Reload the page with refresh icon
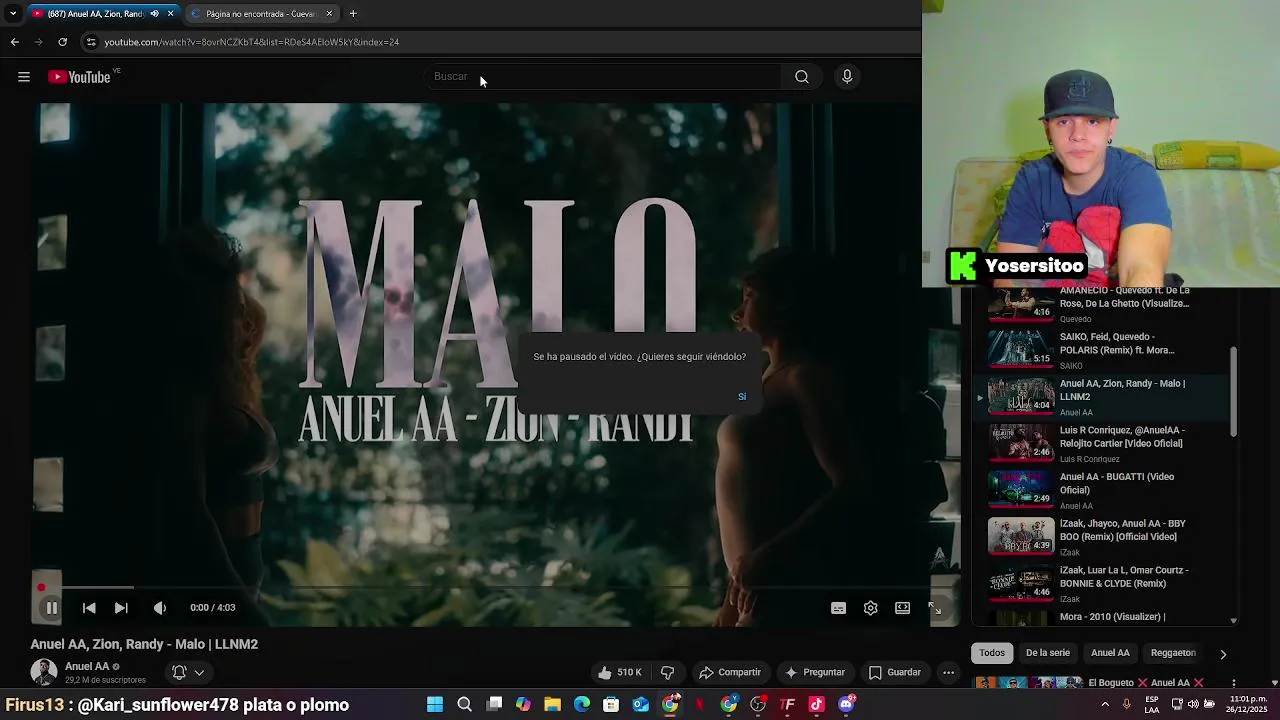 pyautogui.click(x=62, y=42)
